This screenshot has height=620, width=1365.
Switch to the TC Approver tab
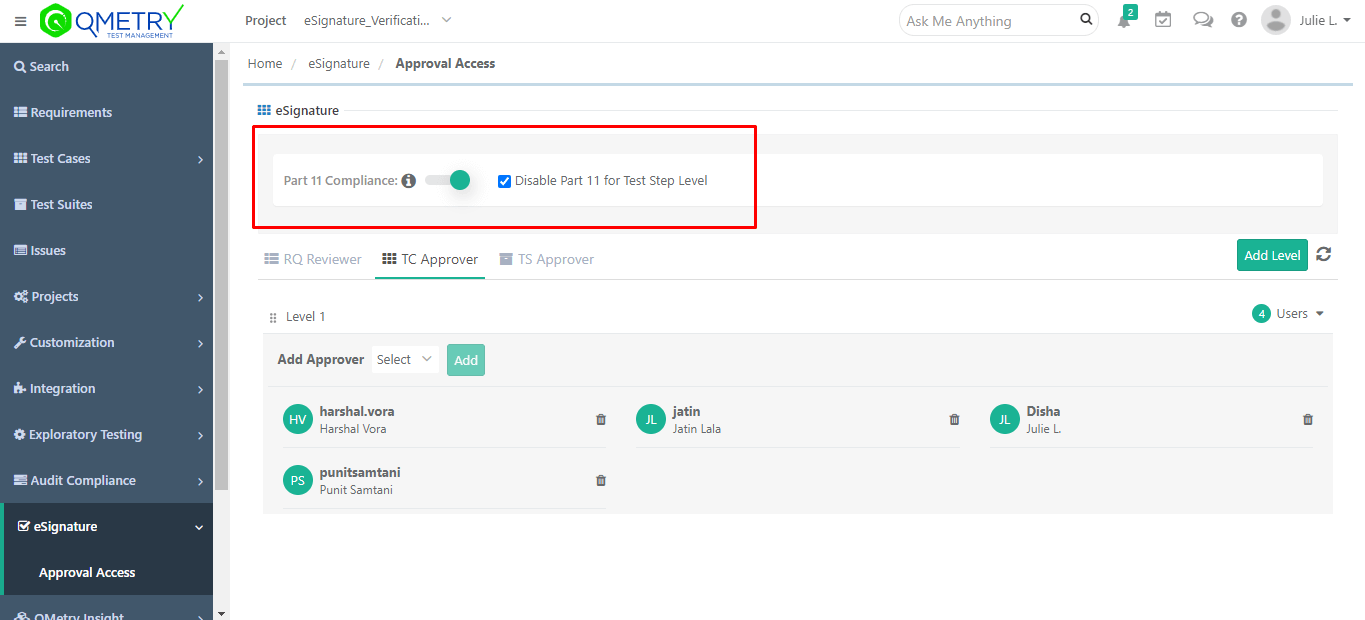430,259
